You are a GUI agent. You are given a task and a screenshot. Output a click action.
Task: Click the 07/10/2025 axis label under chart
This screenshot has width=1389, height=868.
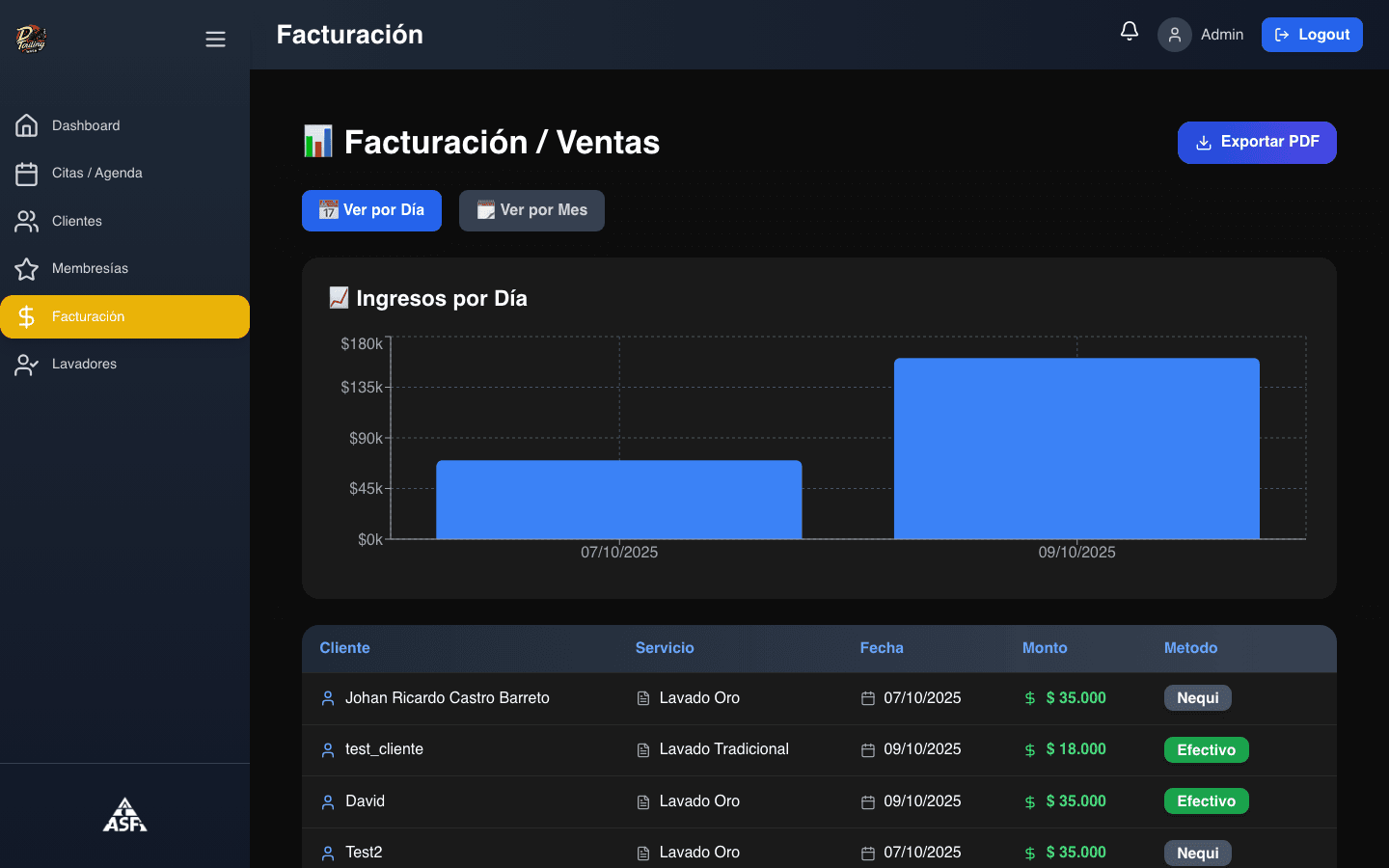[619, 553]
